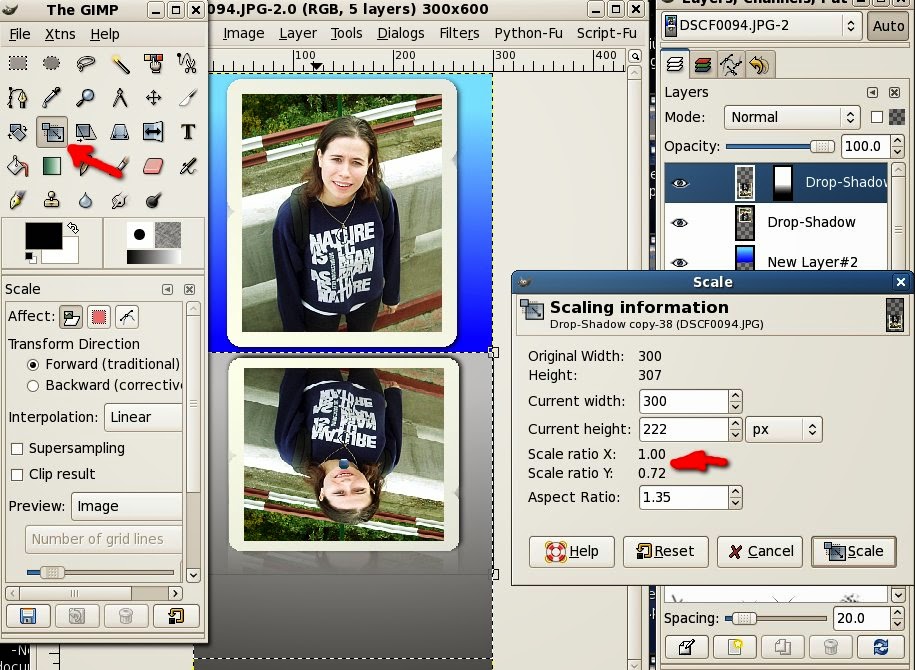Select the Text tool
Screen dimensions: 915x670
click(187, 132)
